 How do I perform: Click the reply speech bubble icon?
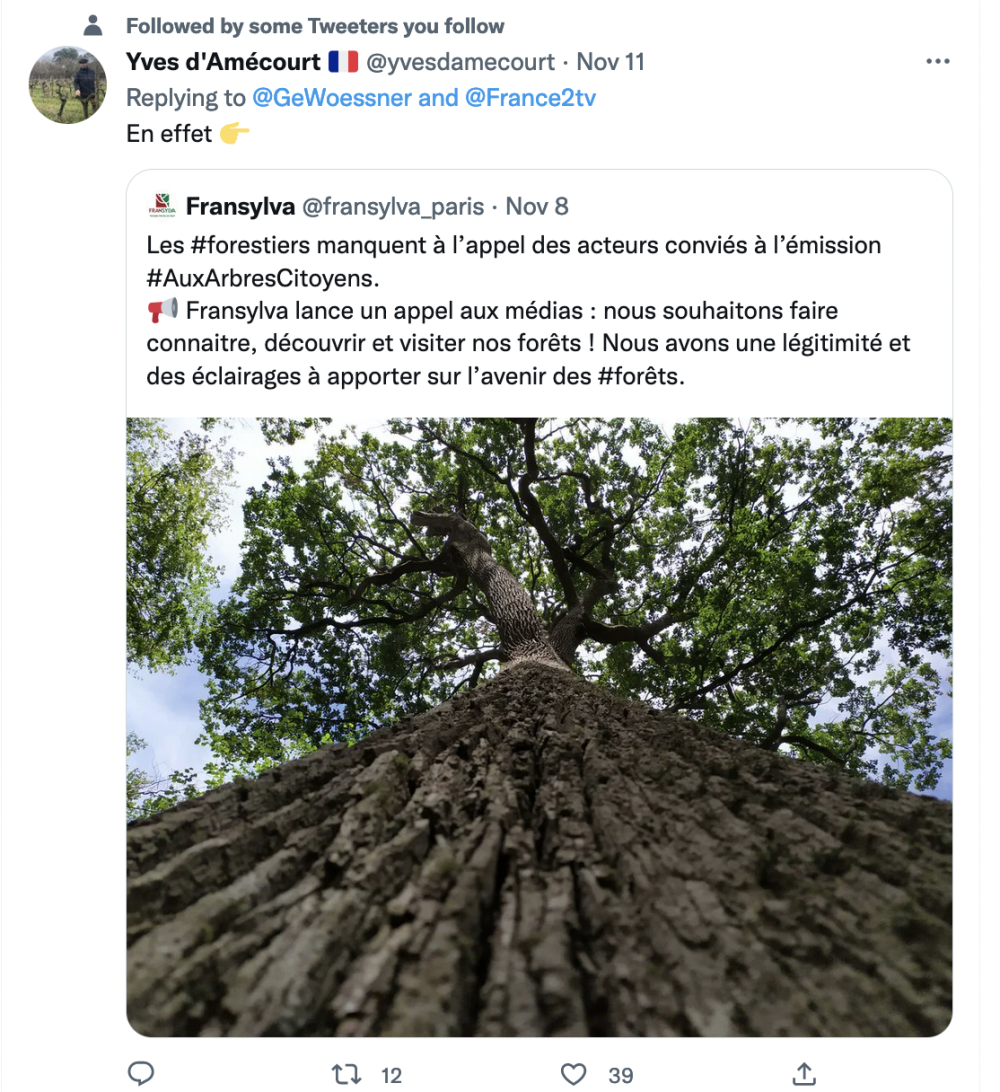pyautogui.click(x=142, y=1075)
